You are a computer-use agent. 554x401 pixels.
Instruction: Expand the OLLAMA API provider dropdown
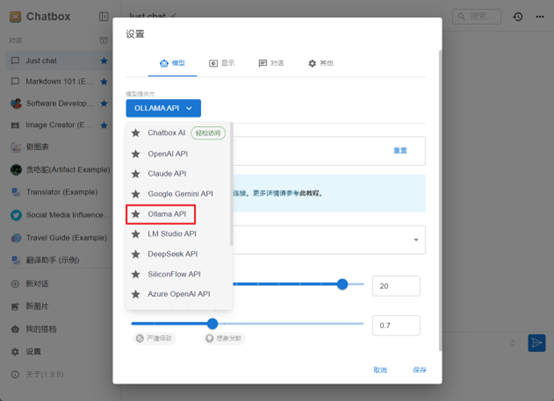[x=163, y=108]
